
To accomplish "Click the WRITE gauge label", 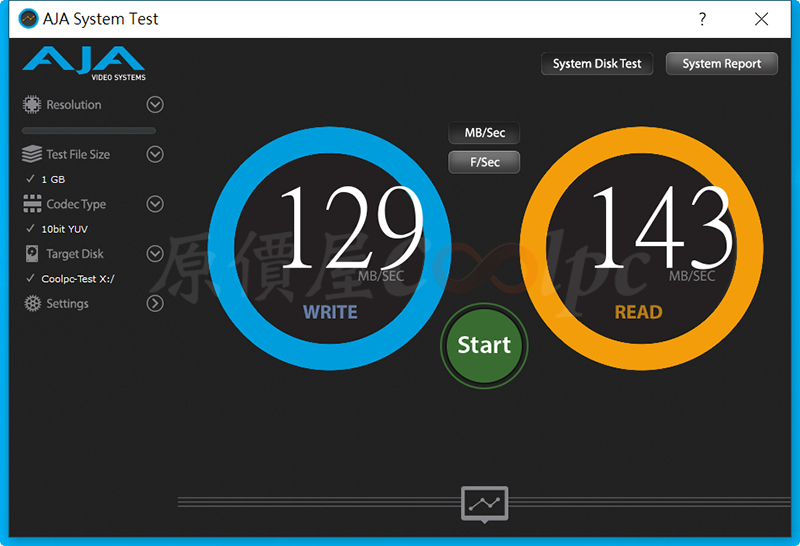I will pyautogui.click(x=330, y=312).
